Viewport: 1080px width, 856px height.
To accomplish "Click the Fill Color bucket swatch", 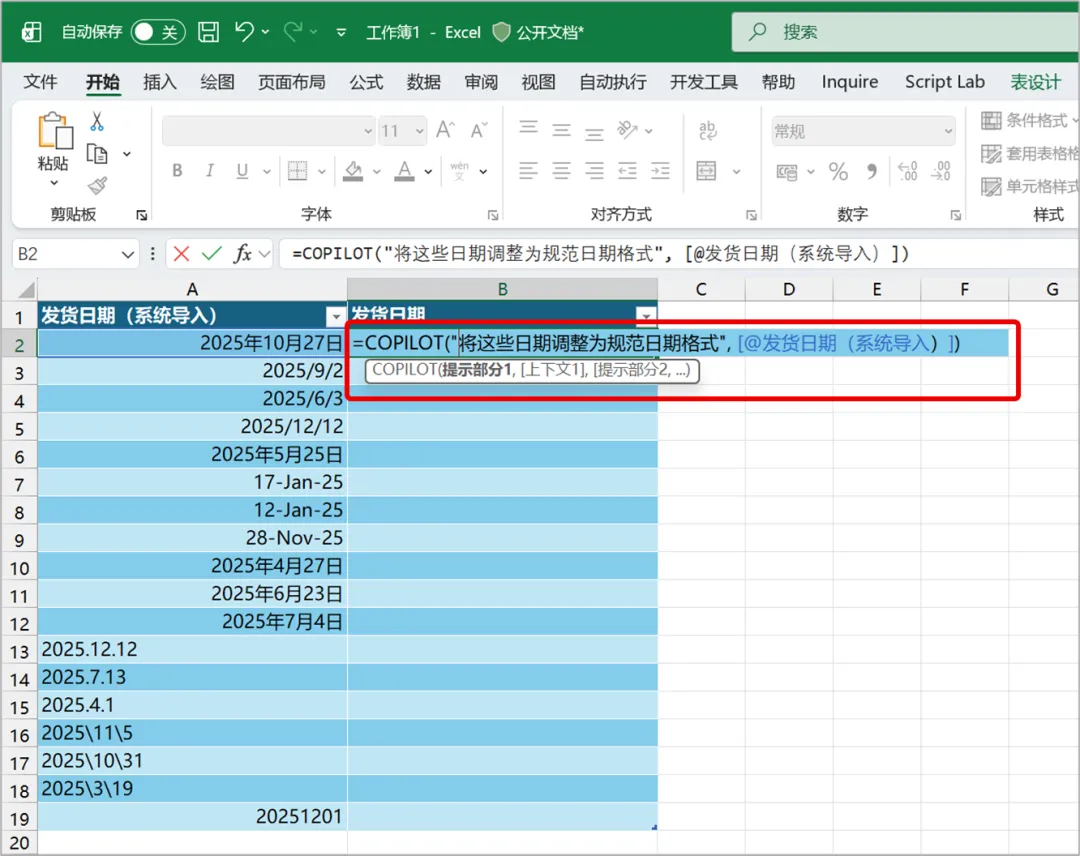I will [353, 171].
